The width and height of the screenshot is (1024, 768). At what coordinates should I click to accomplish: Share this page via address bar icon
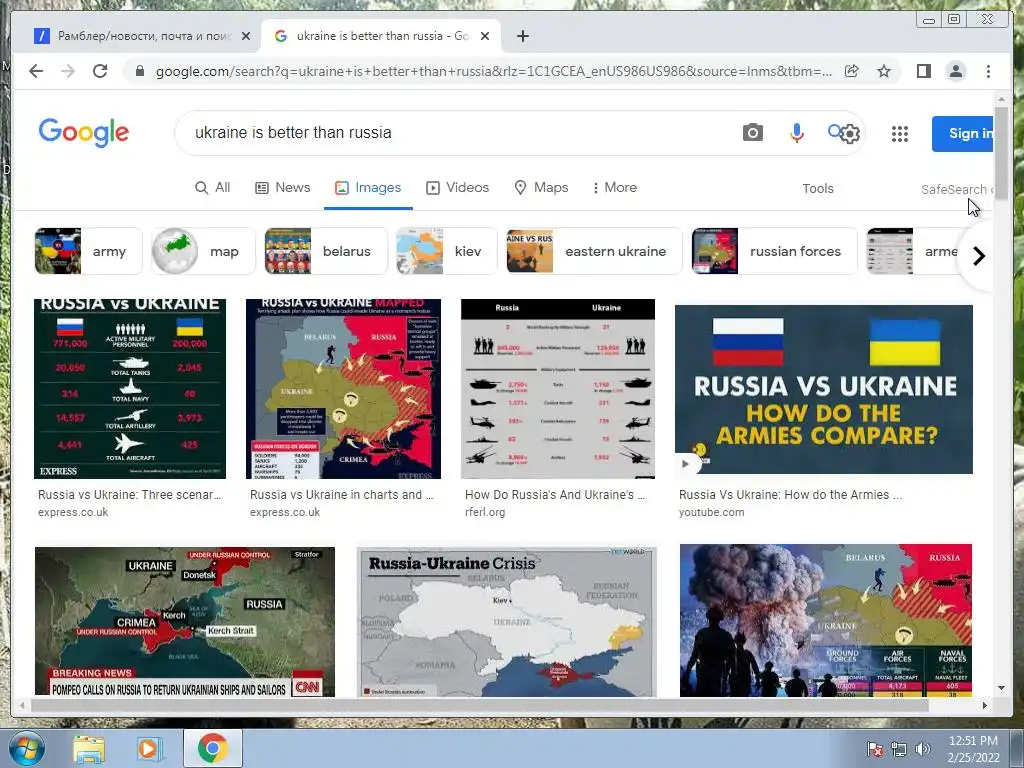(852, 71)
